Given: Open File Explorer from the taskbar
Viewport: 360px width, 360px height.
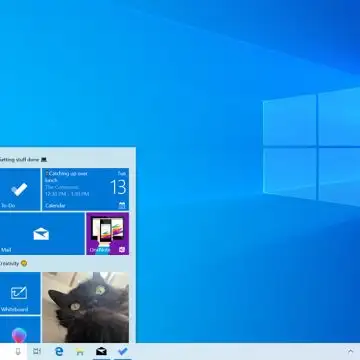Looking at the screenshot, I should tap(80, 351).
